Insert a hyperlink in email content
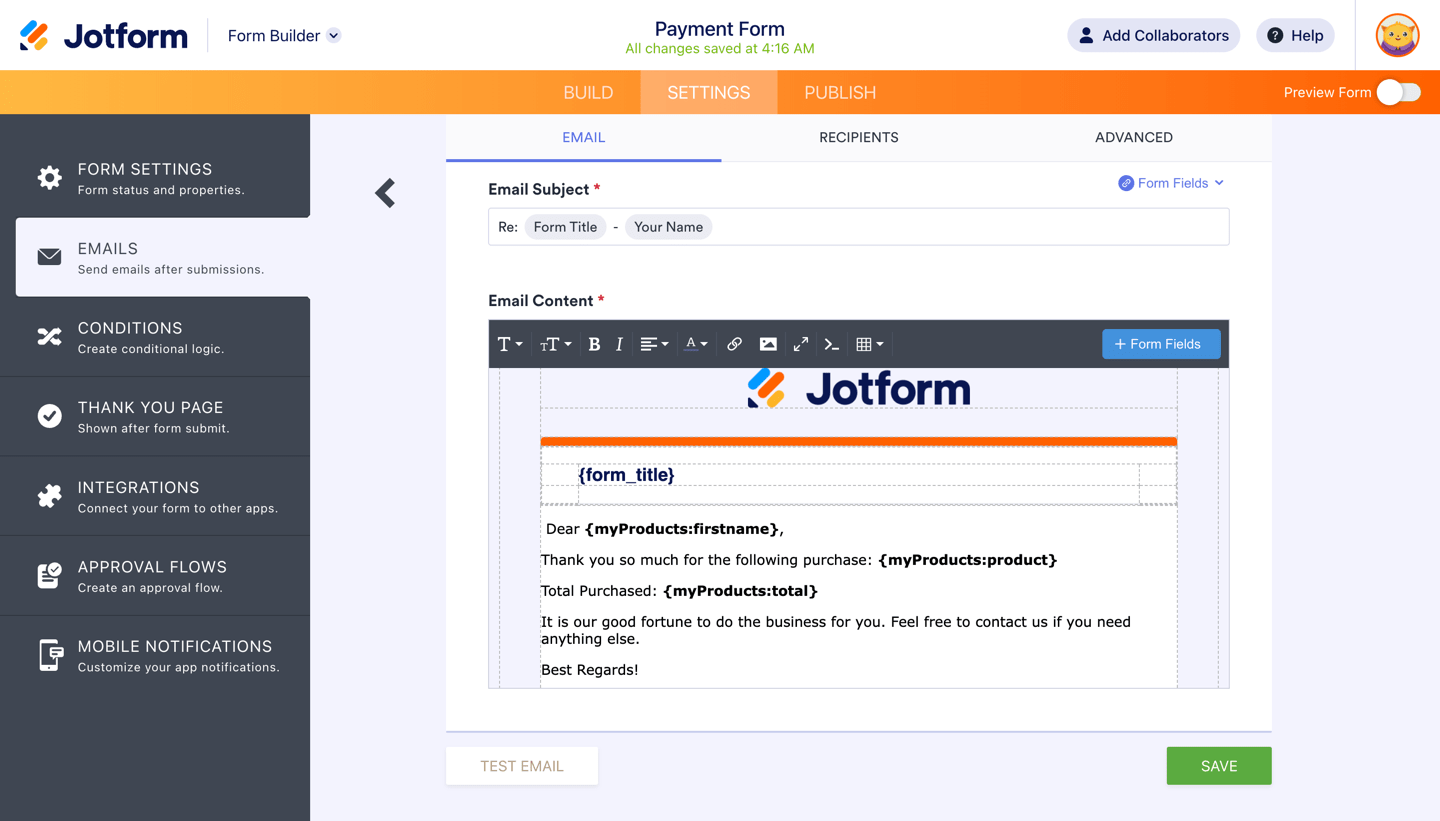The image size is (1440, 821). point(734,344)
